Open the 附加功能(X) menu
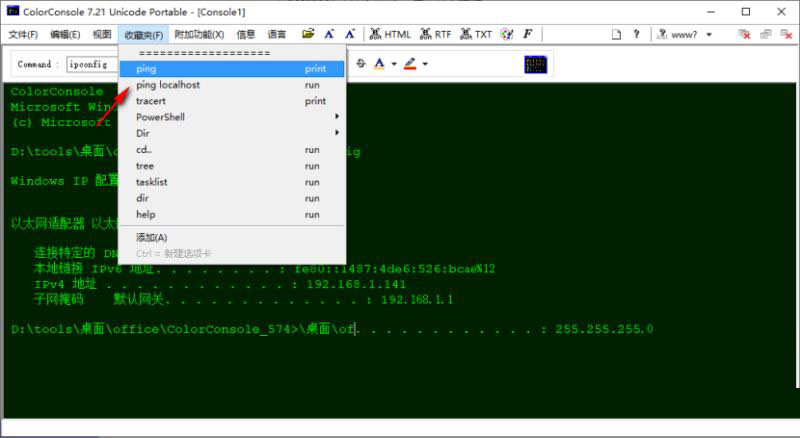The width and height of the screenshot is (800, 438). point(199,35)
